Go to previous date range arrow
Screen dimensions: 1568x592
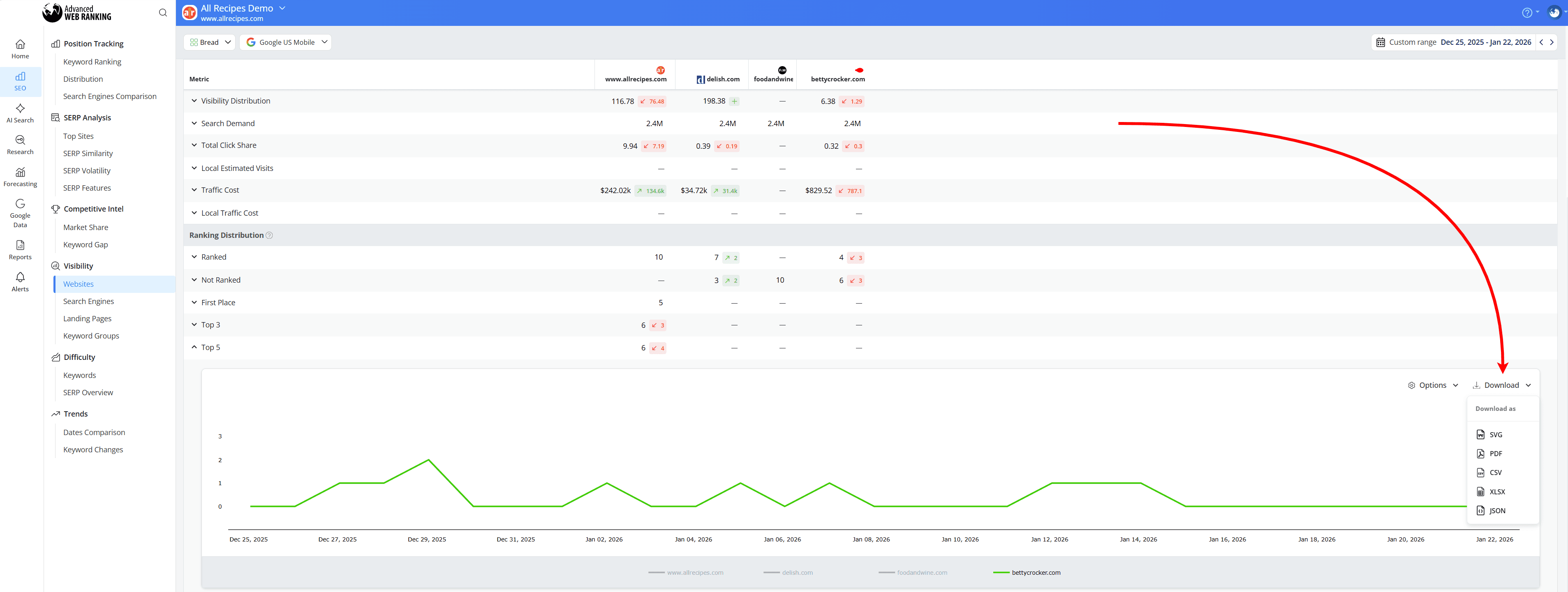[1540, 43]
